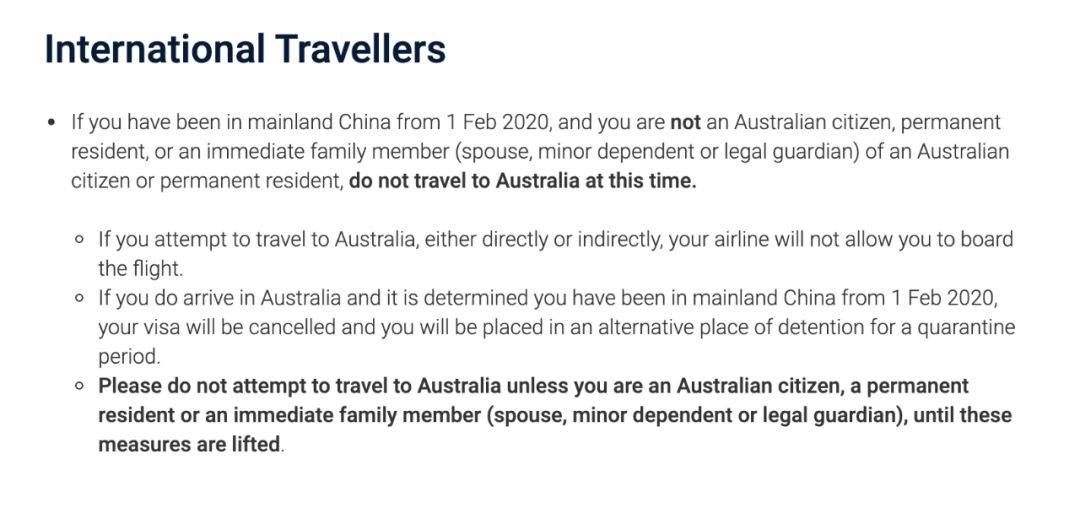Screen dimensions: 1080x508
Task: Click 'your visa will be cancelled' text
Action: tap(218, 327)
